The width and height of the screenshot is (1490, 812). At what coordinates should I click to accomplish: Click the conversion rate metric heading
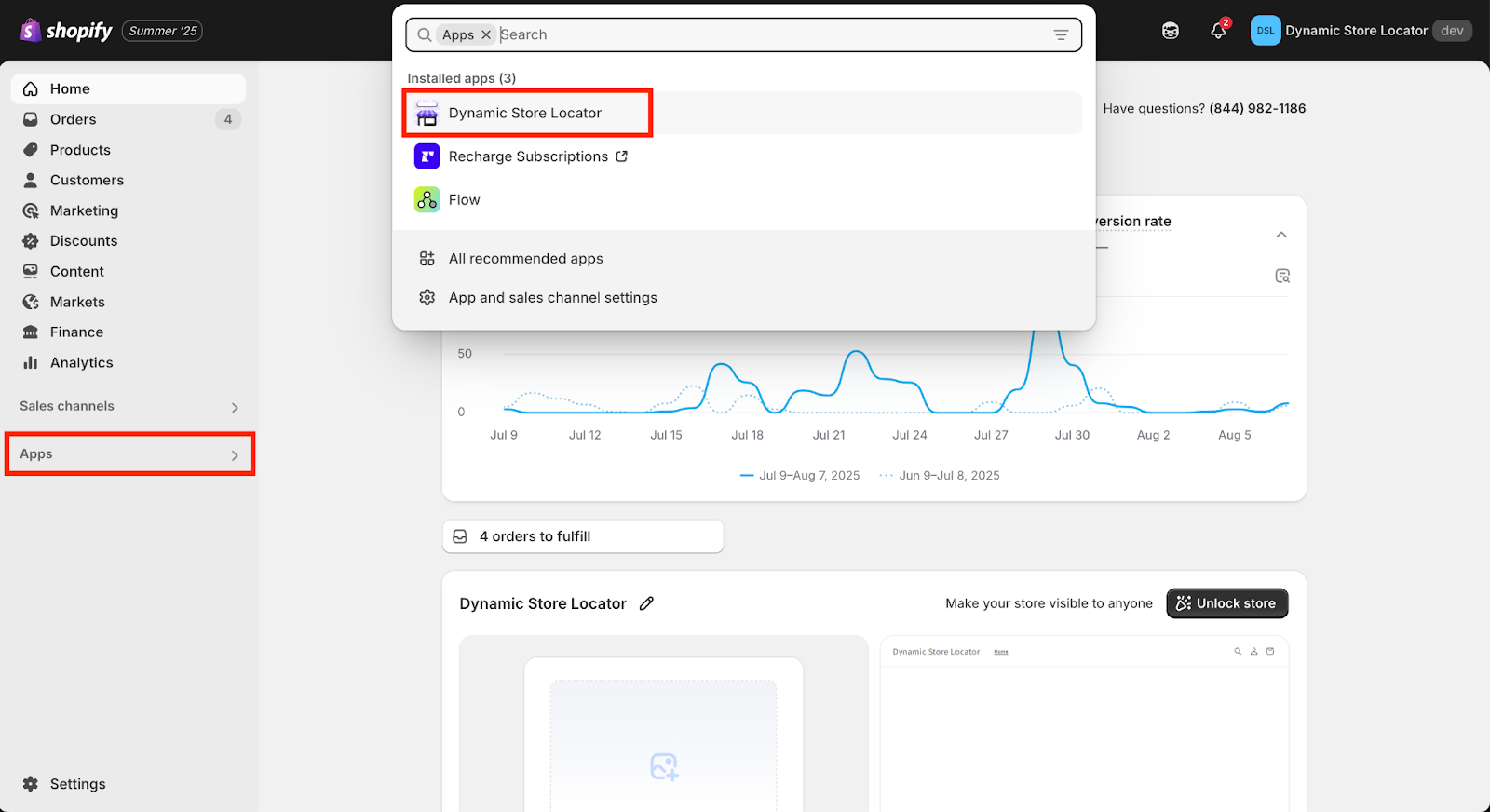[x=1133, y=221]
